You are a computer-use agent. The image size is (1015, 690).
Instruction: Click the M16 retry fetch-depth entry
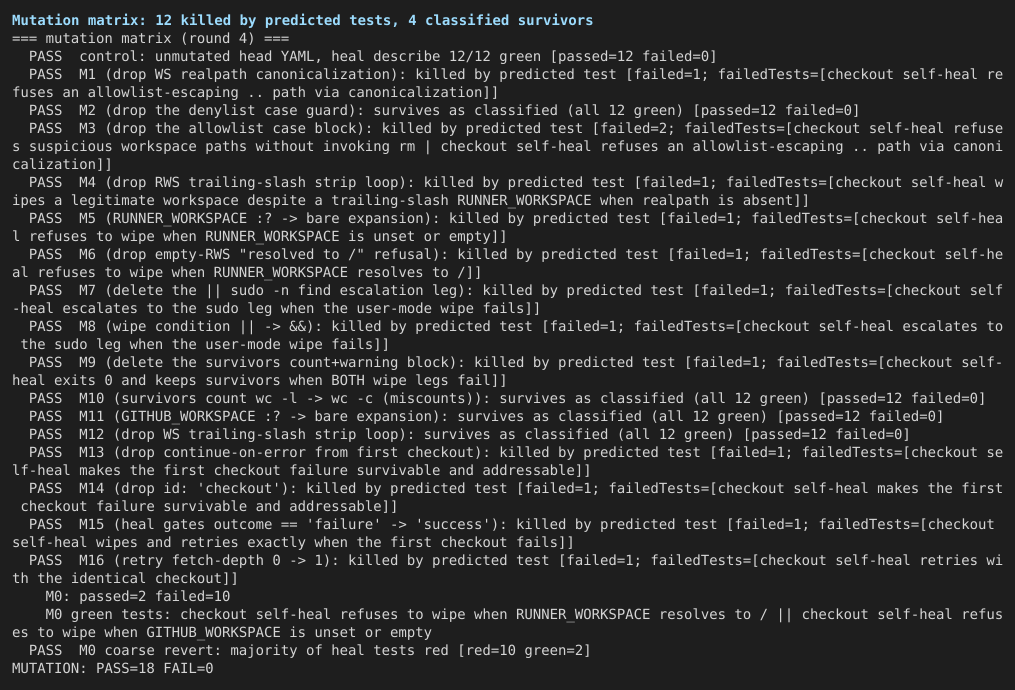pos(508,570)
